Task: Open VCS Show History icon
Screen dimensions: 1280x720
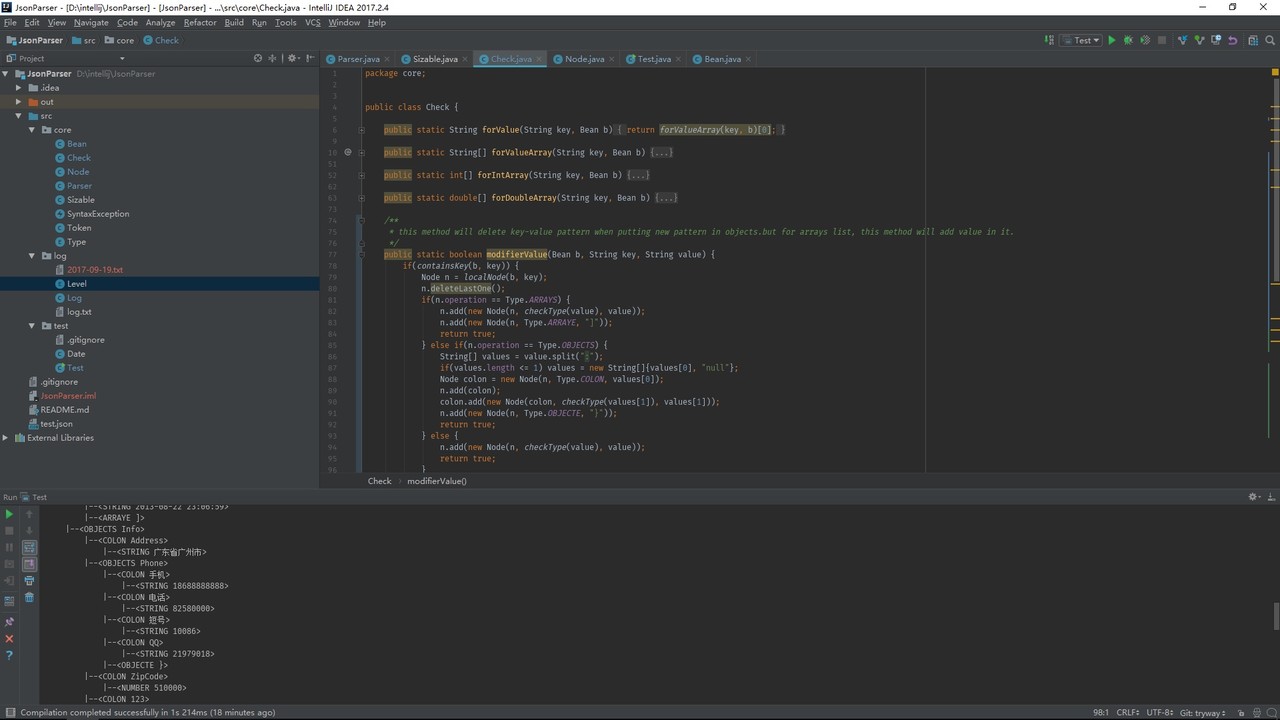Action: pos(1216,40)
